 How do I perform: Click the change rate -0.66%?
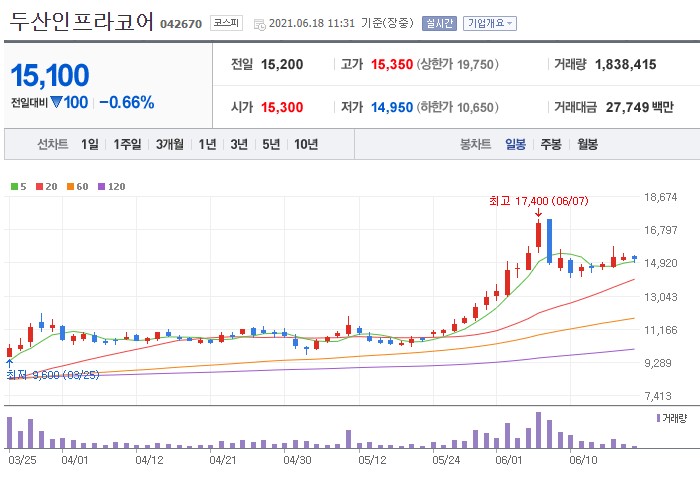click(127, 103)
